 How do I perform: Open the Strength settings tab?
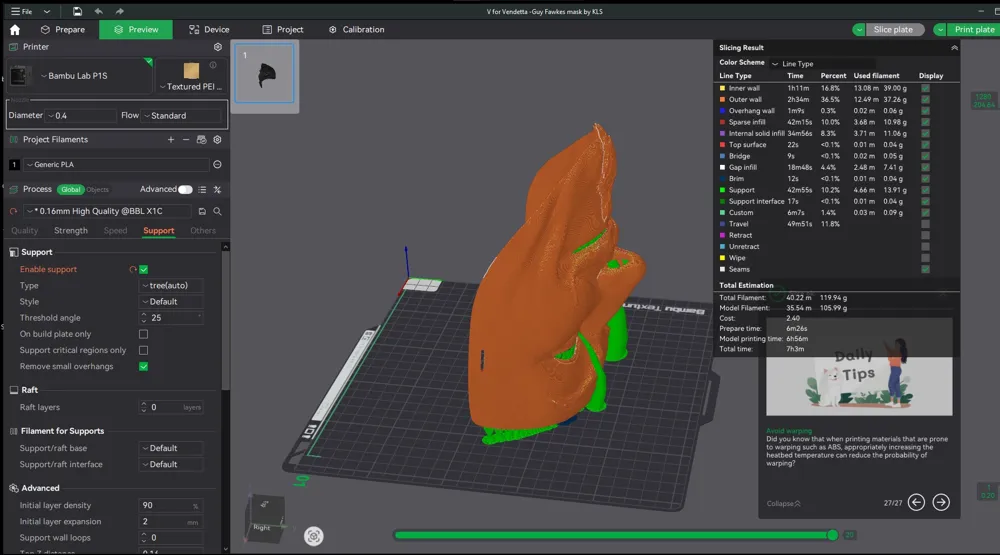tap(71, 231)
